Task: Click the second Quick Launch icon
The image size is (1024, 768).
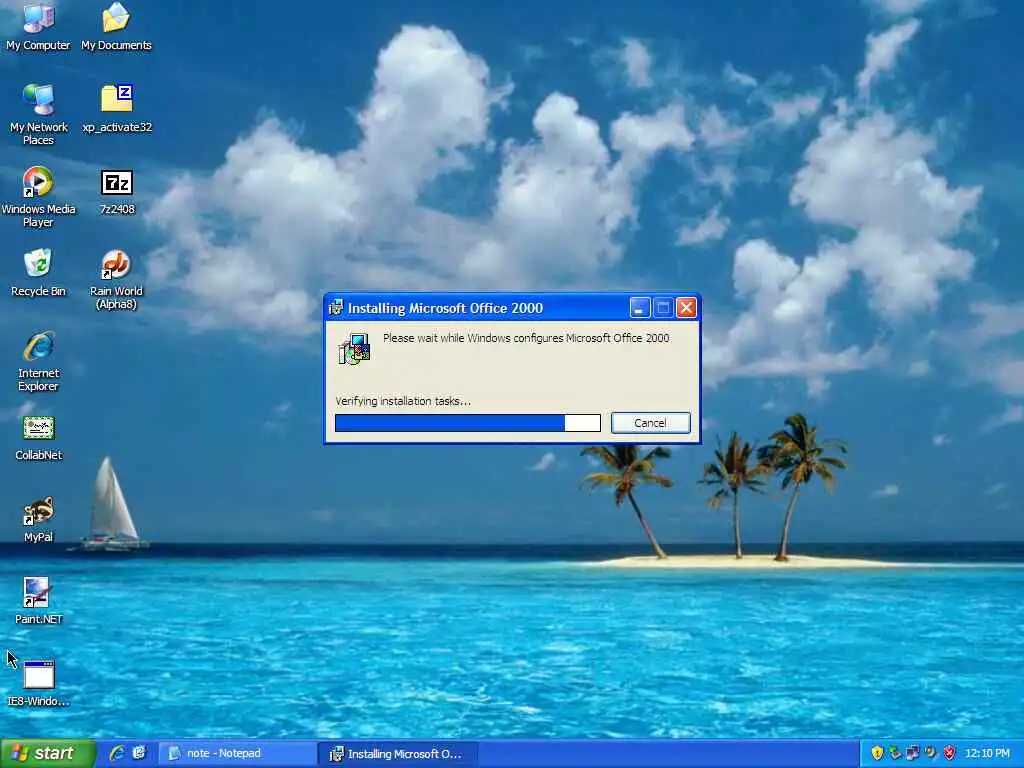Action: 139,753
